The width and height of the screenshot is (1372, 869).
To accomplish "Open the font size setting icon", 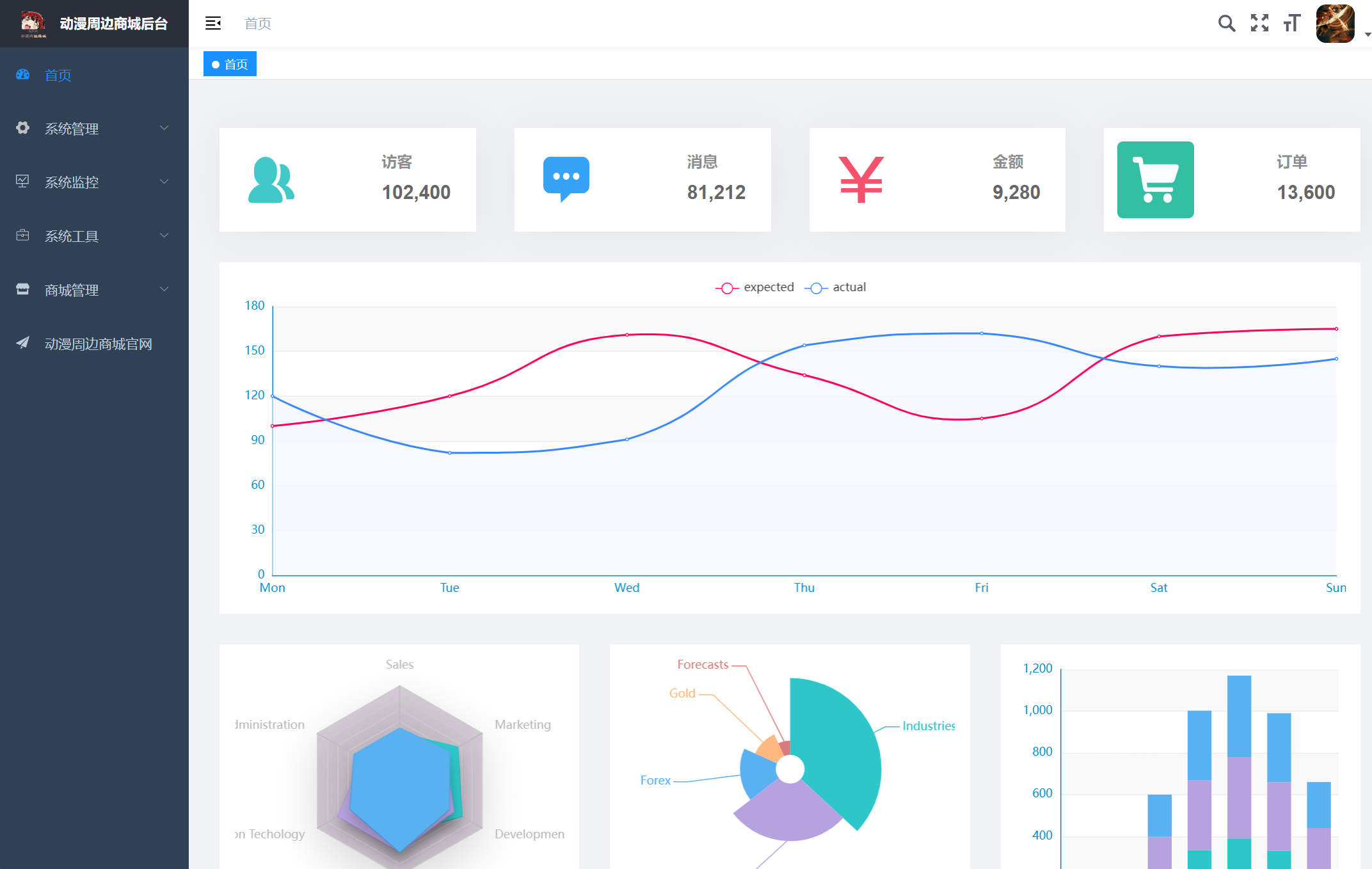I will [1292, 24].
